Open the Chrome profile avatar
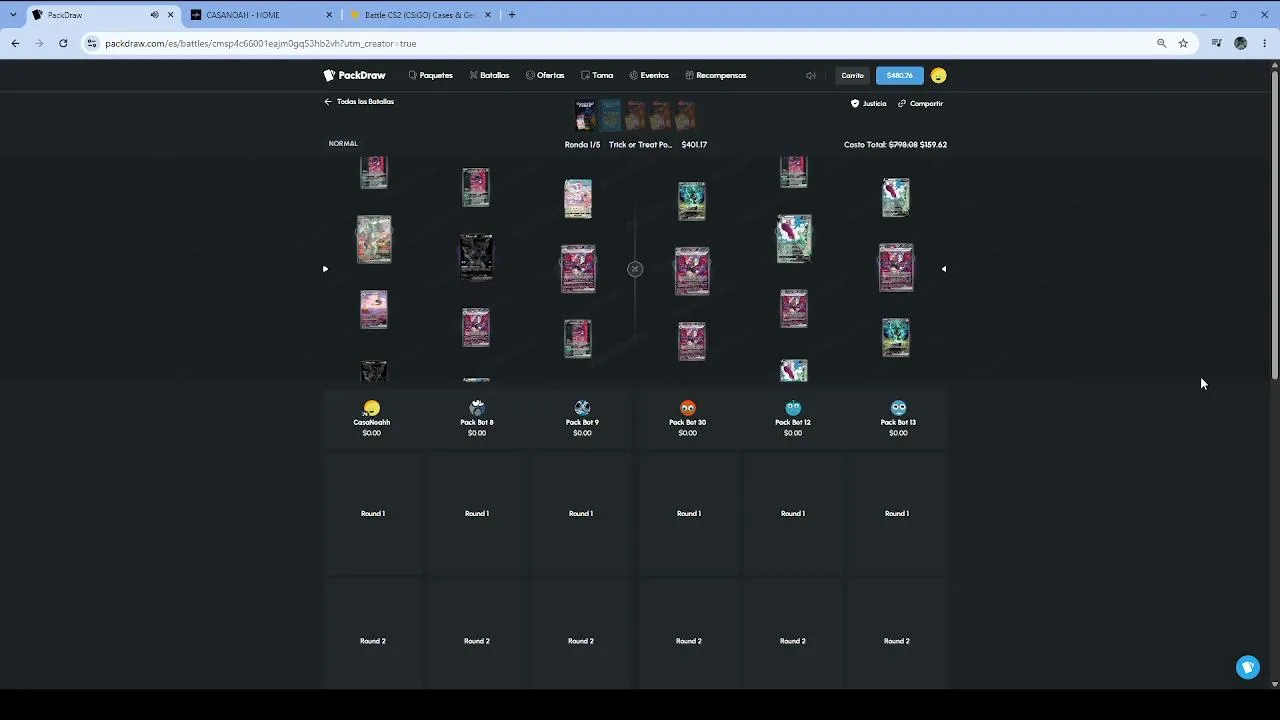This screenshot has height=720, width=1280. [1241, 44]
